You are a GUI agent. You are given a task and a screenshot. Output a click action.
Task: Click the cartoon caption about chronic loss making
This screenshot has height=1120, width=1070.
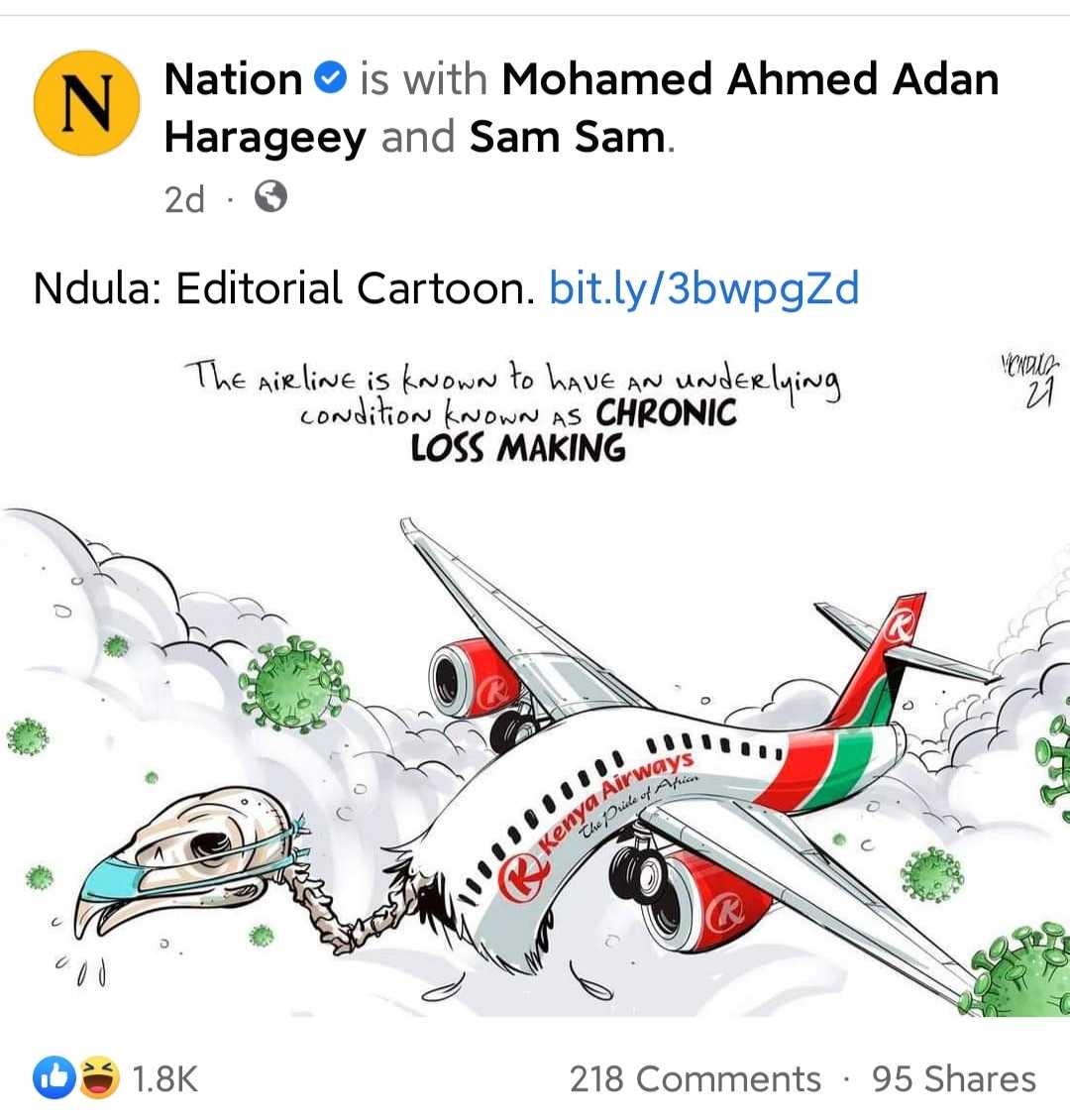click(514, 413)
